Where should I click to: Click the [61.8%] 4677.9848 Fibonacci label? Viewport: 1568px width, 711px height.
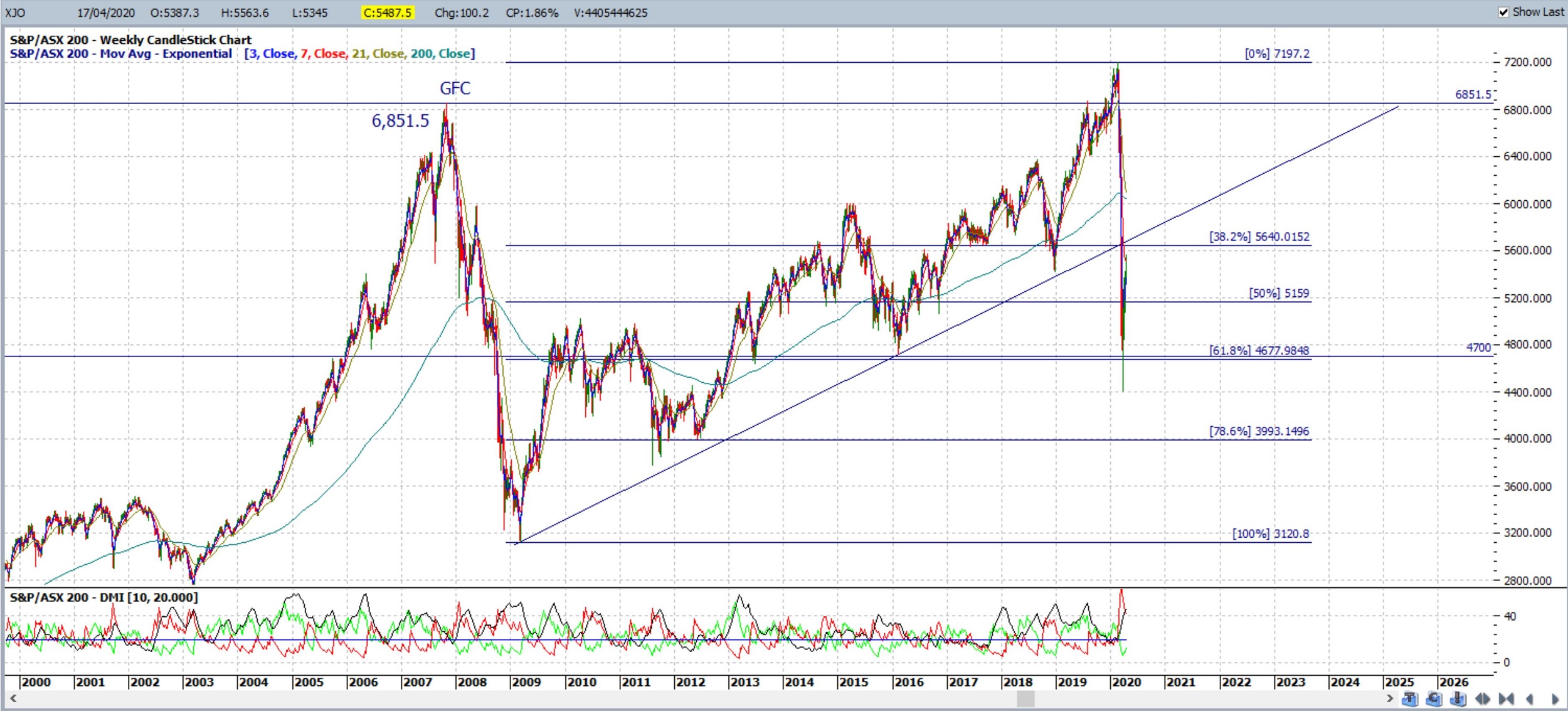[x=1259, y=351]
